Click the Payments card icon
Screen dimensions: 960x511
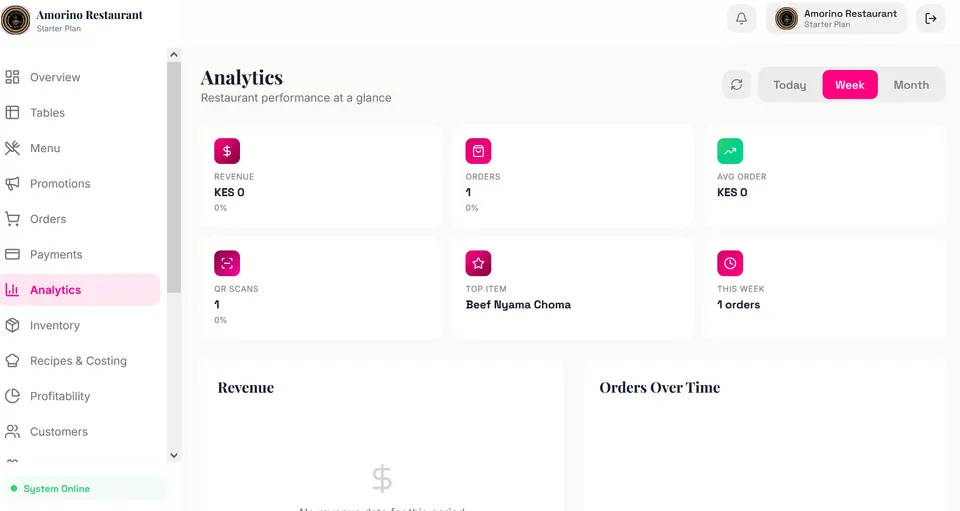(x=12, y=255)
